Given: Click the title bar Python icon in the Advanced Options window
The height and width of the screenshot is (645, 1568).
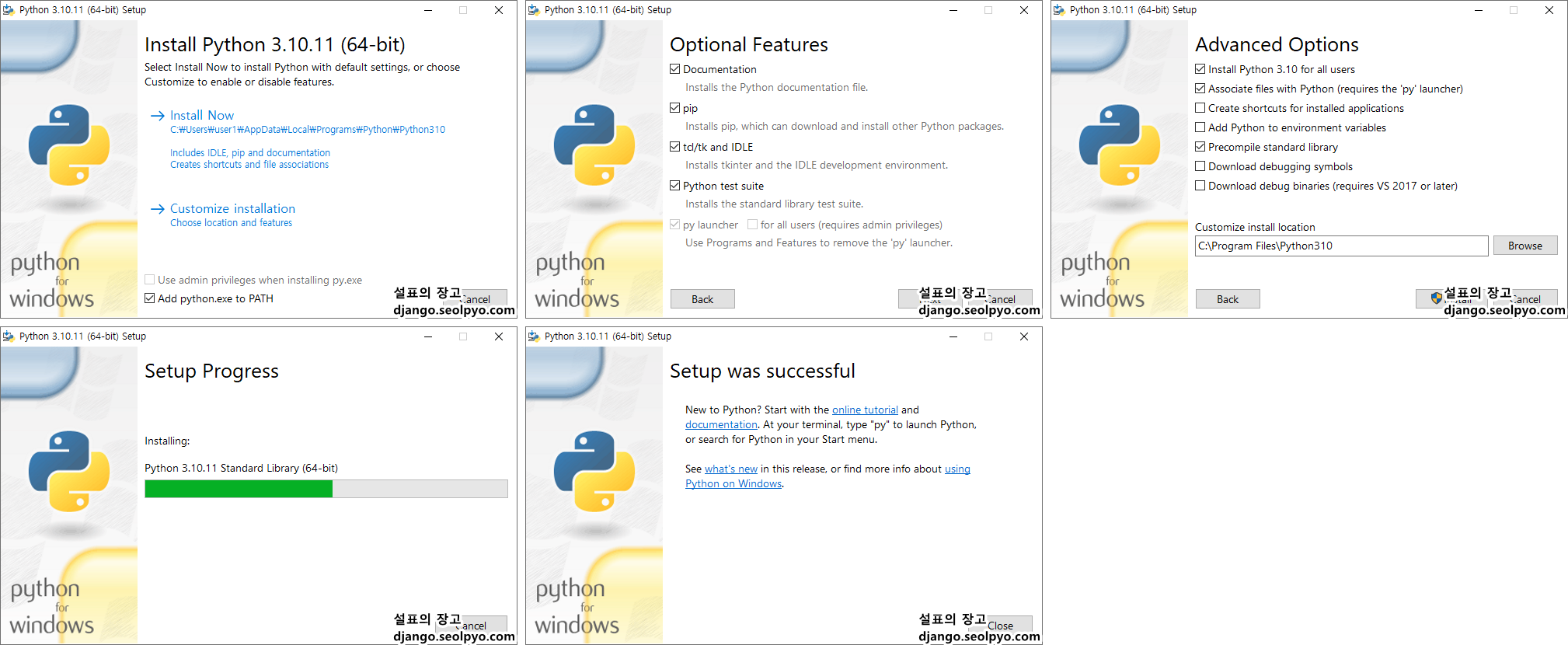Looking at the screenshot, I should click(1059, 10).
